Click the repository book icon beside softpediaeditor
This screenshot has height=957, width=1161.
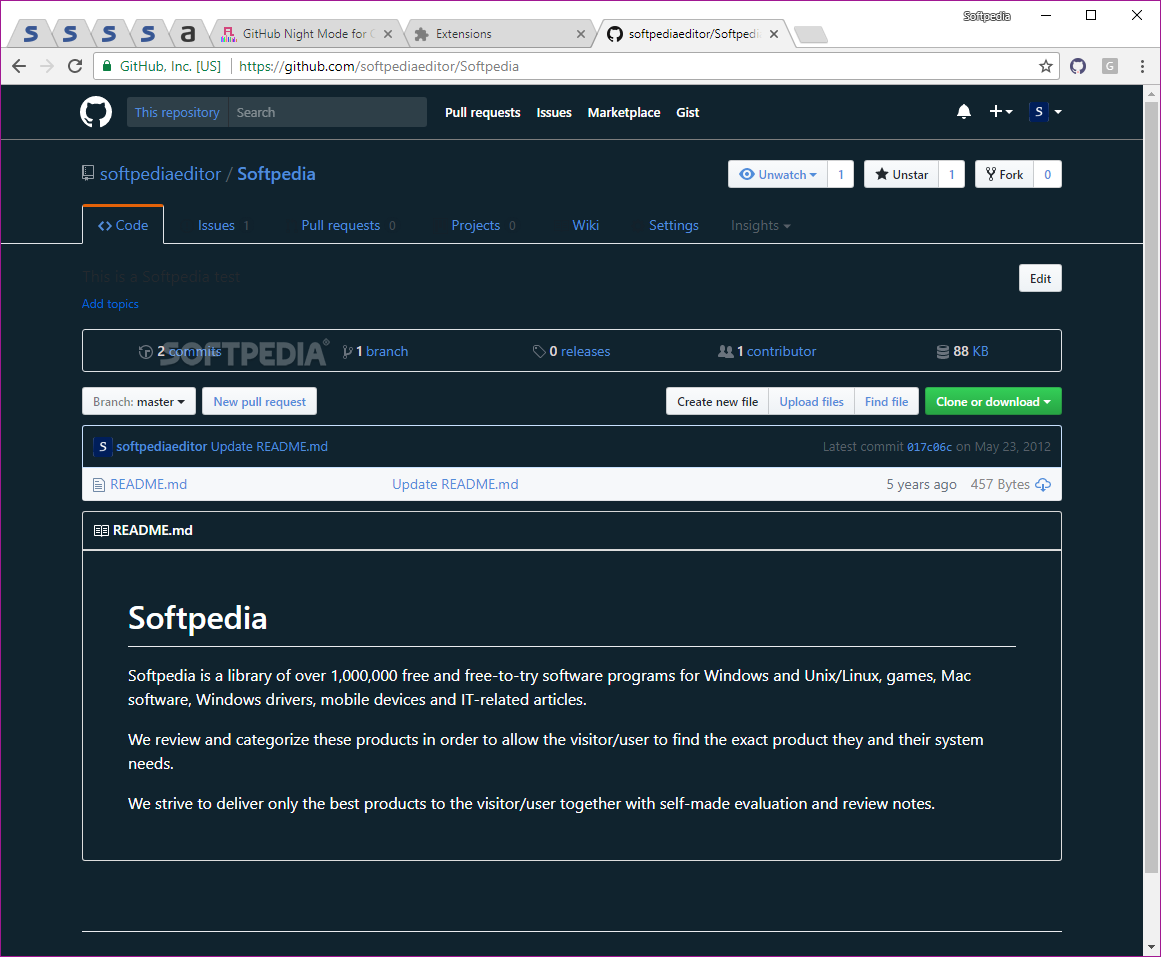(x=88, y=173)
